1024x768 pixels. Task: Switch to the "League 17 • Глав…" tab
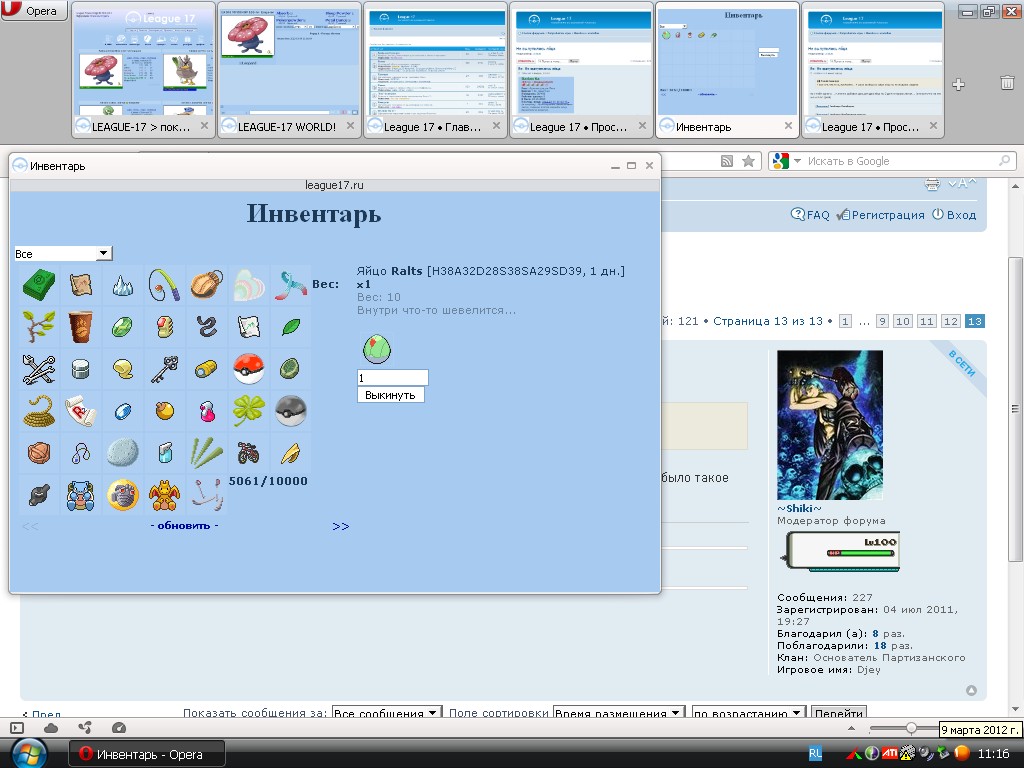coord(435,70)
